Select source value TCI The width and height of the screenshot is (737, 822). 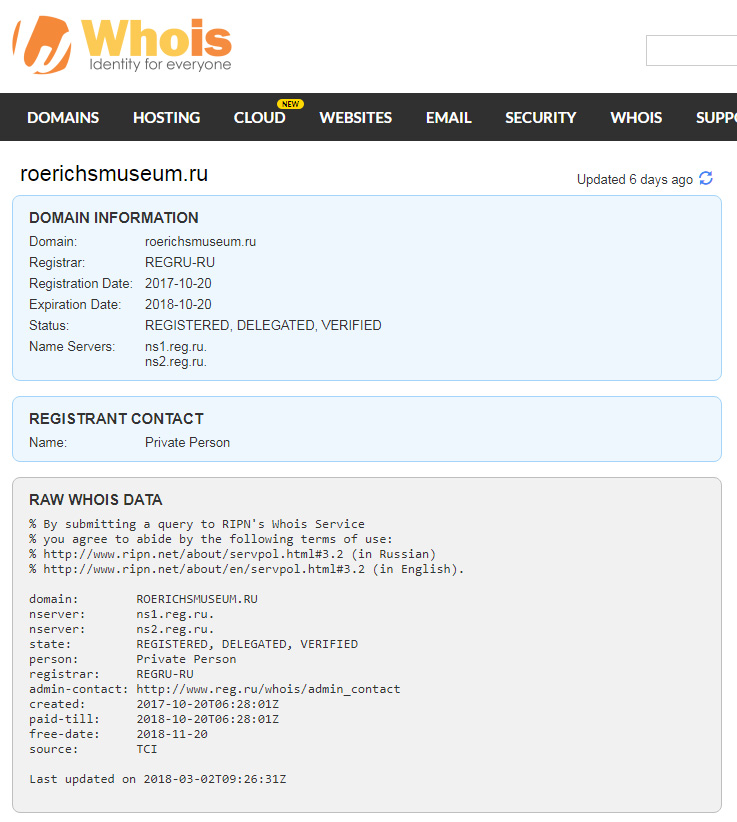coord(147,749)
